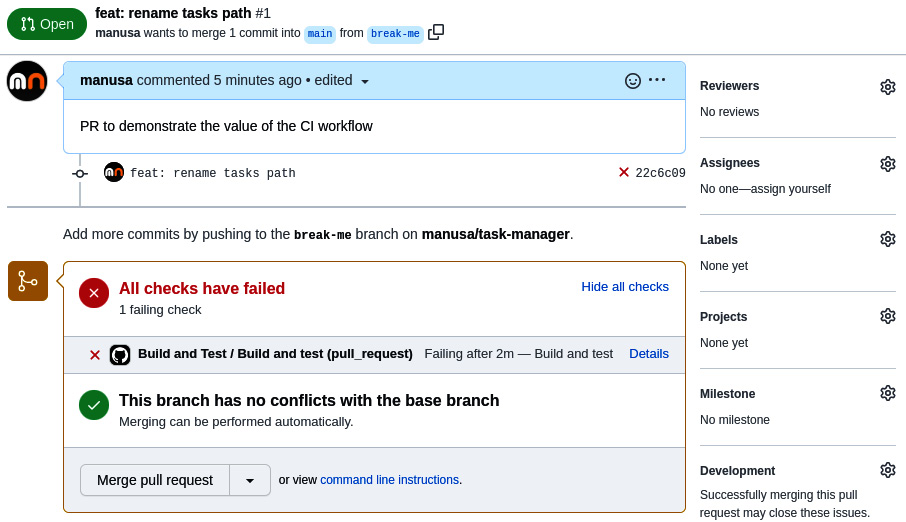The image size is (906, 522).
Task: Click the red failed checks circle icon
Action: coord(94,293)
